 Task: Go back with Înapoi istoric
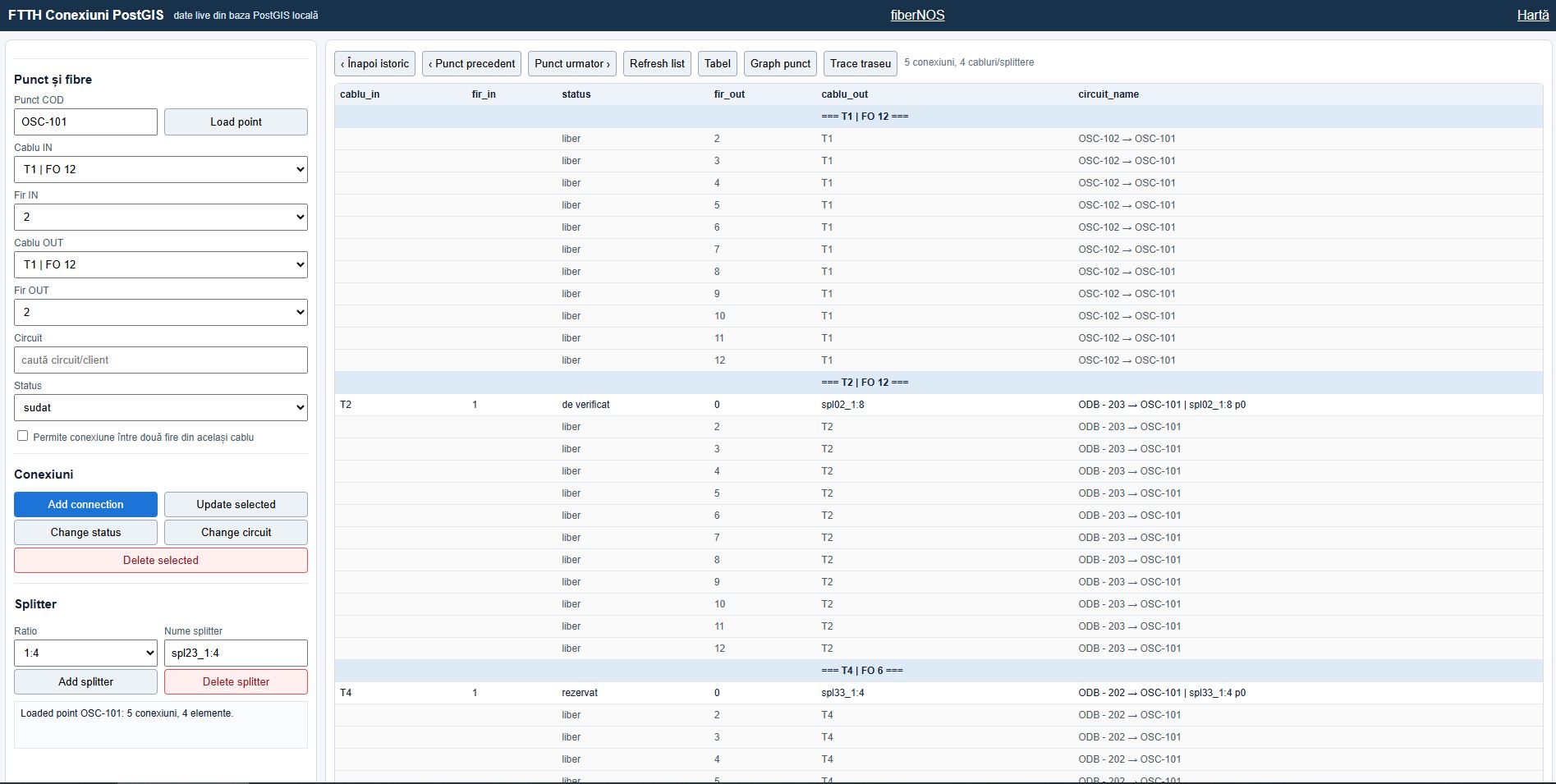click(374, 63)
